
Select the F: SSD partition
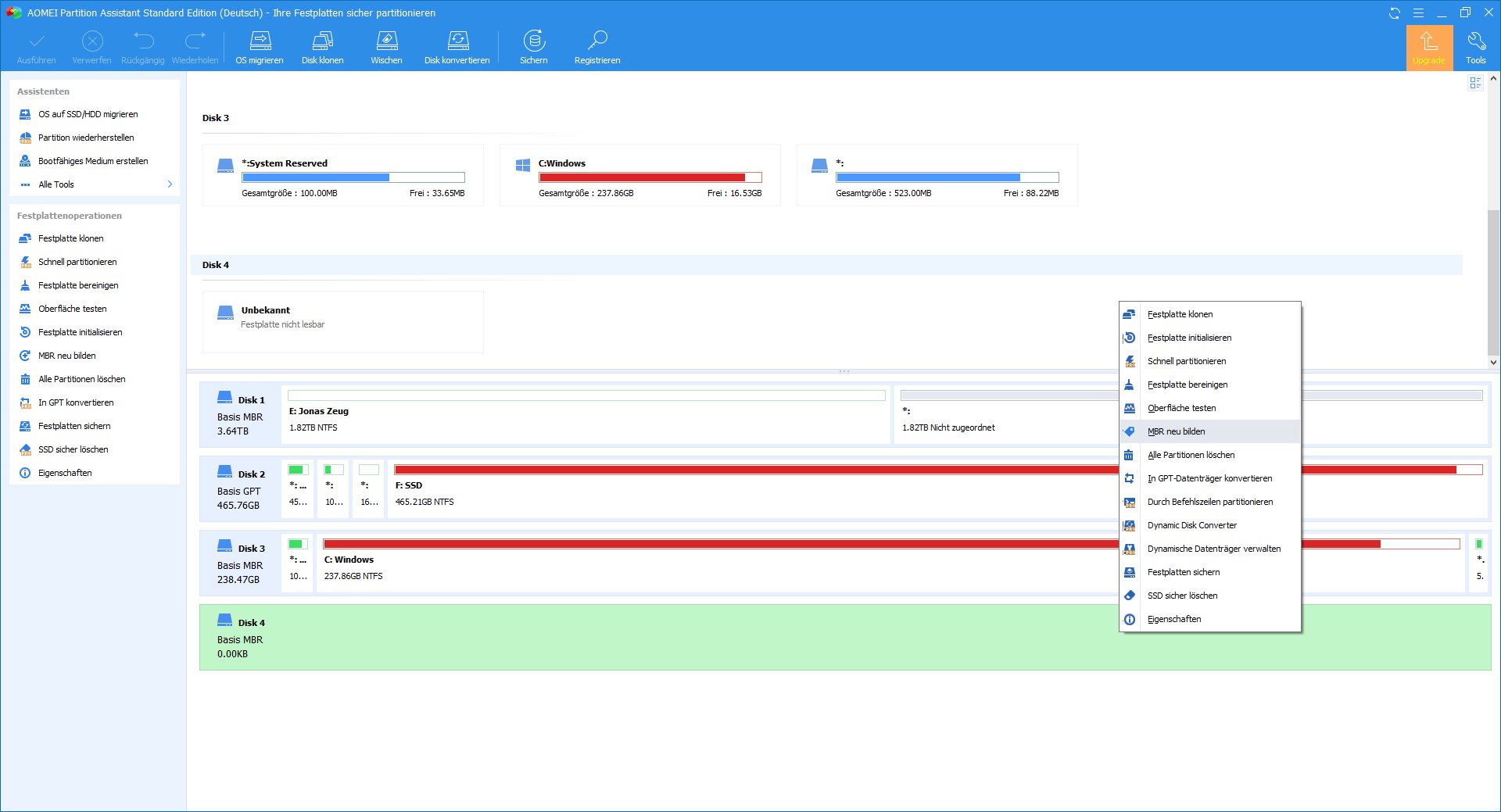[x=754, y=488]
